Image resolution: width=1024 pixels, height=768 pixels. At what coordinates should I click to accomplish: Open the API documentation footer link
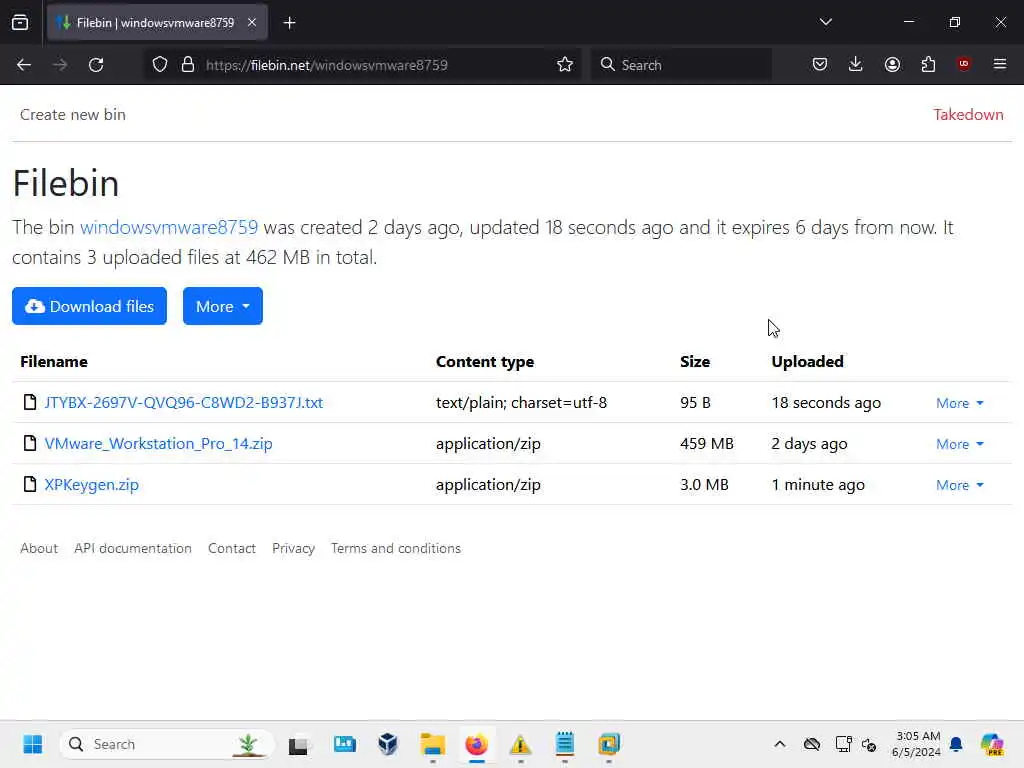(x=133, y=548)
